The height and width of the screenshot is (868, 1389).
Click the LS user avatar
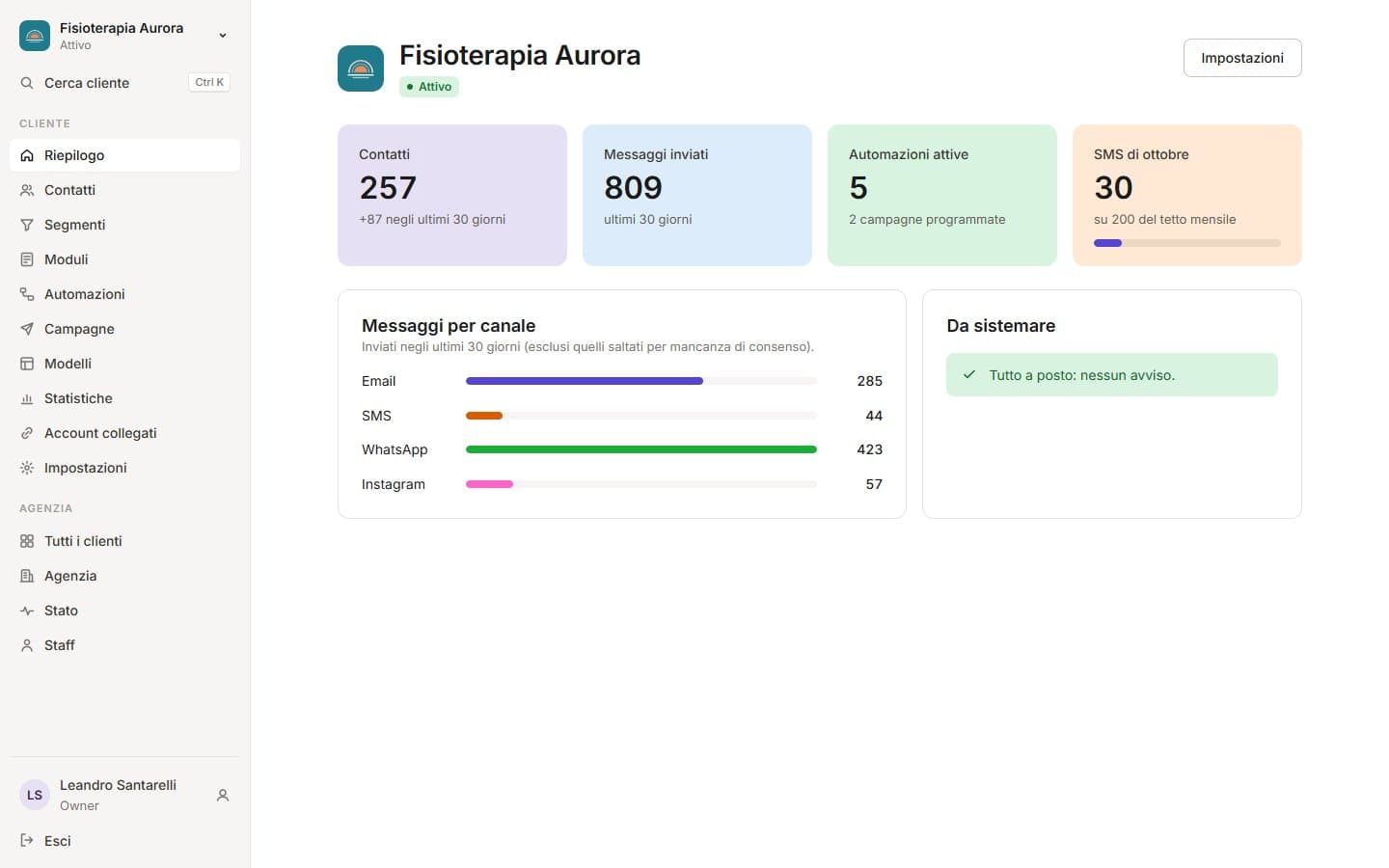pyautogui.click(x=35, y=795)
